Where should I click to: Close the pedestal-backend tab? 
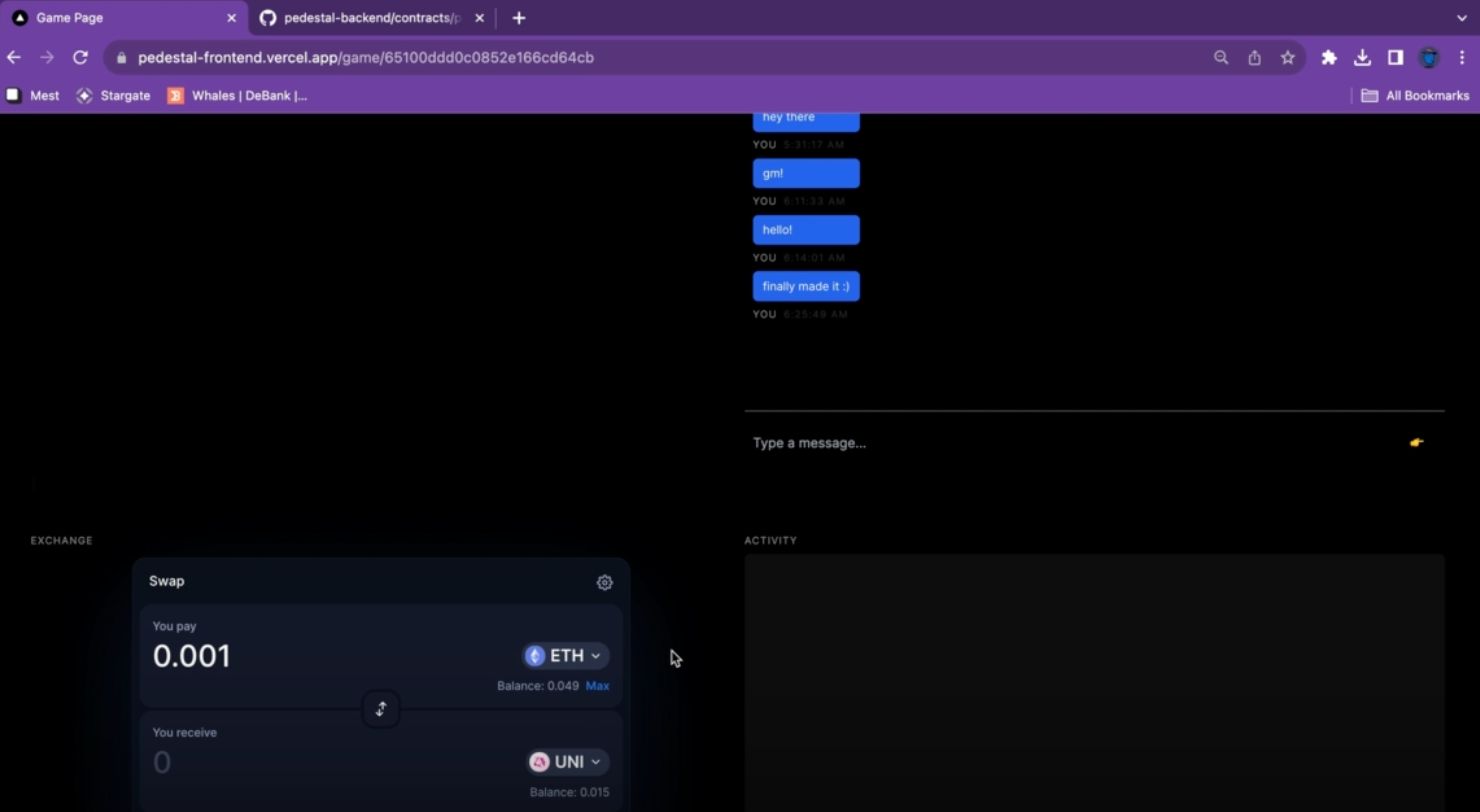coord(479,18)
